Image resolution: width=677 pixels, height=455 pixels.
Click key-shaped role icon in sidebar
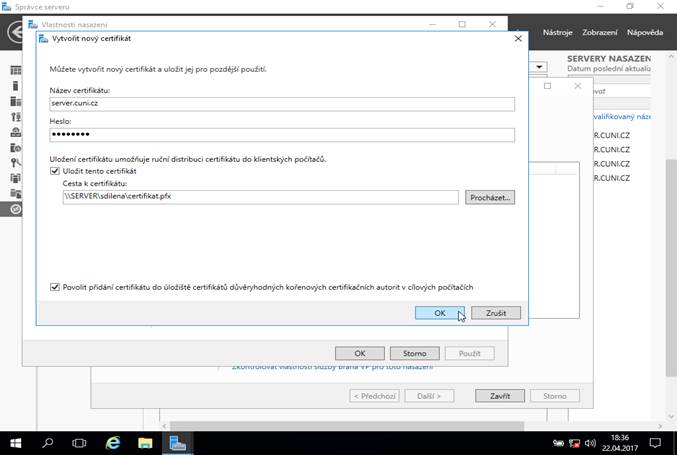(x=16, y=163)
